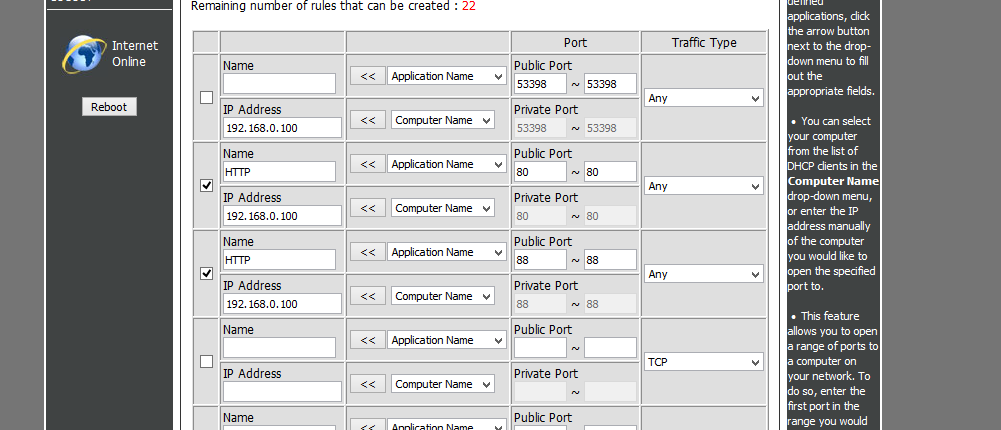This screenshot has width=1001, height=430.
Task: Click Public Port start field containing 80
Action: click(540, 172)
